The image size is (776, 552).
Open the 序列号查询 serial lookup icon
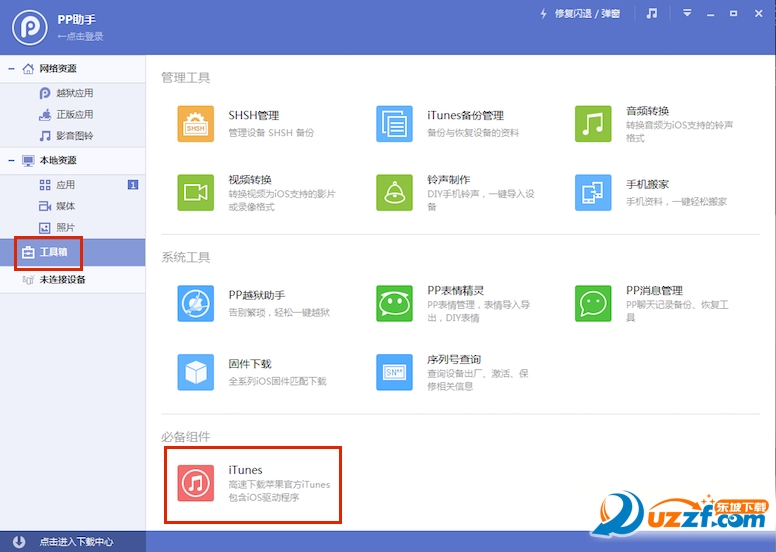(x=394, y=372)
